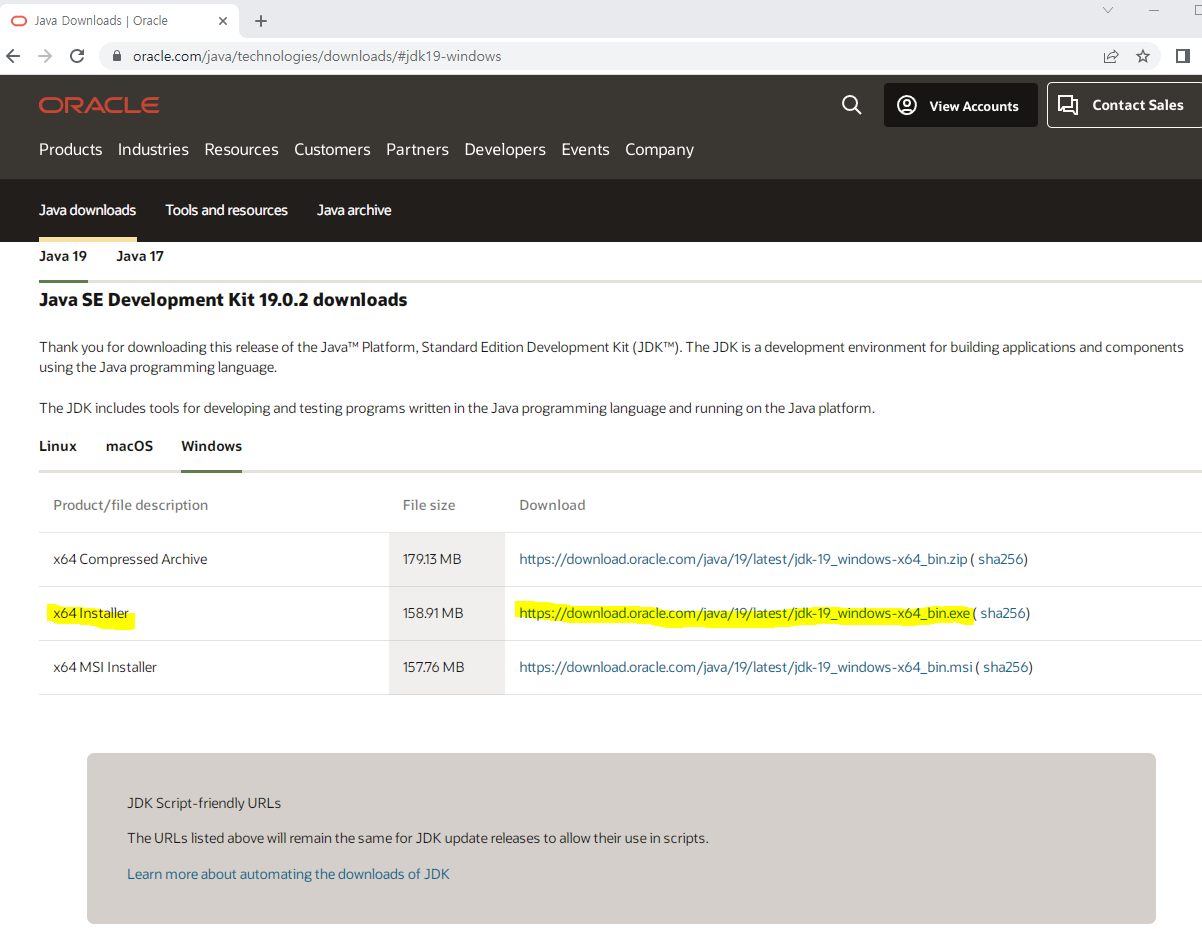Click the site lock icon in address bar
The image size is (1202, 929).
117,56
